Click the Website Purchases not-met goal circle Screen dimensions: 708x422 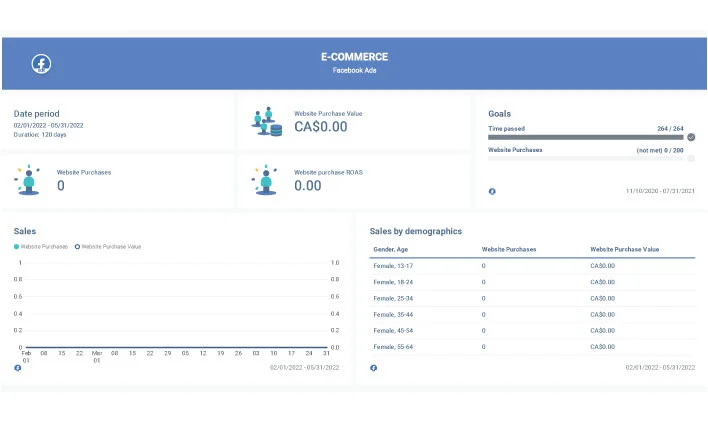[690, 158]
